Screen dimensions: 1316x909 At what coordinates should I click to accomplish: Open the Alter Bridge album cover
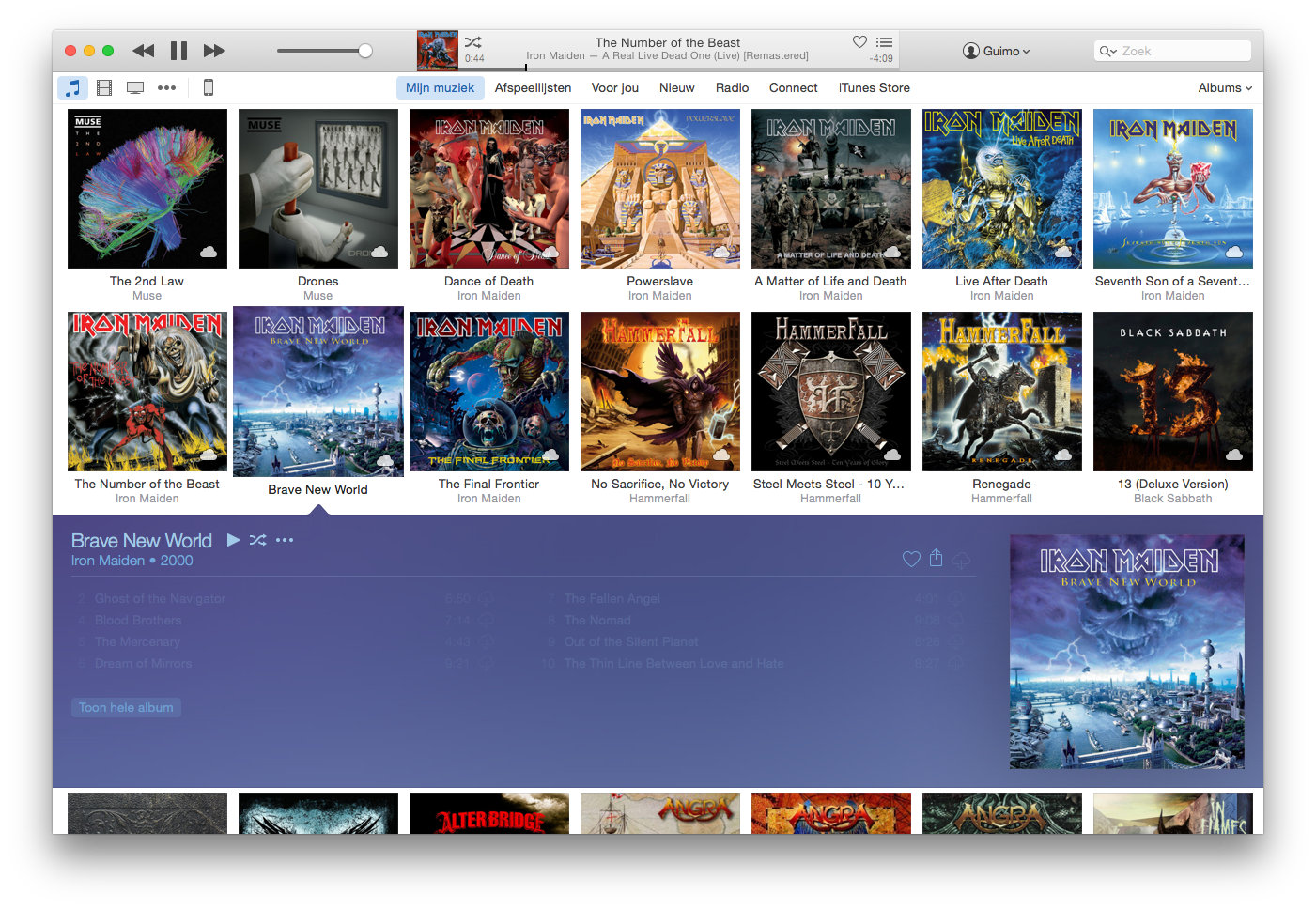[489, 813]
